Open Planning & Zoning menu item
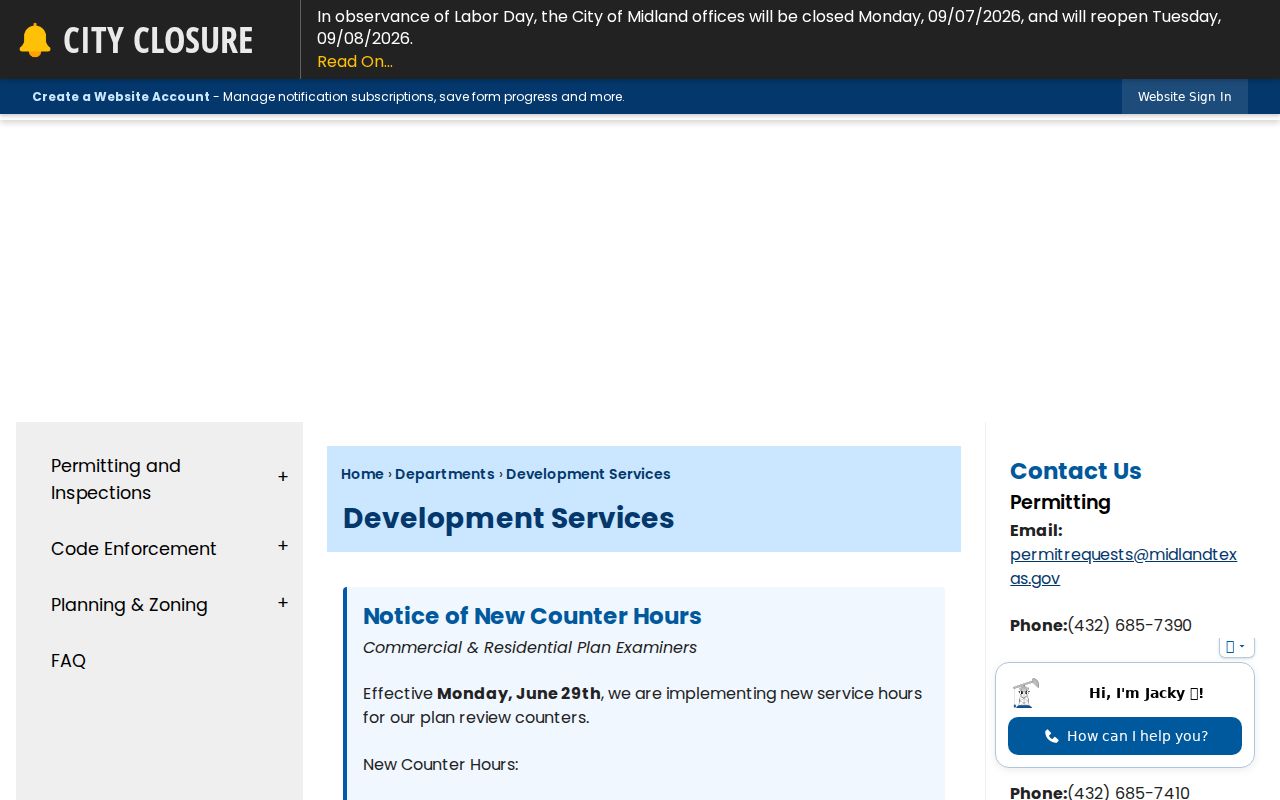 tap(129, 605)
